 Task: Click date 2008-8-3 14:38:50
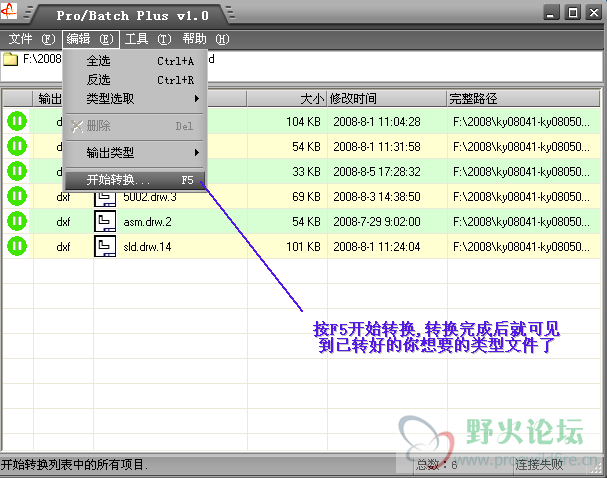[377, 197]
